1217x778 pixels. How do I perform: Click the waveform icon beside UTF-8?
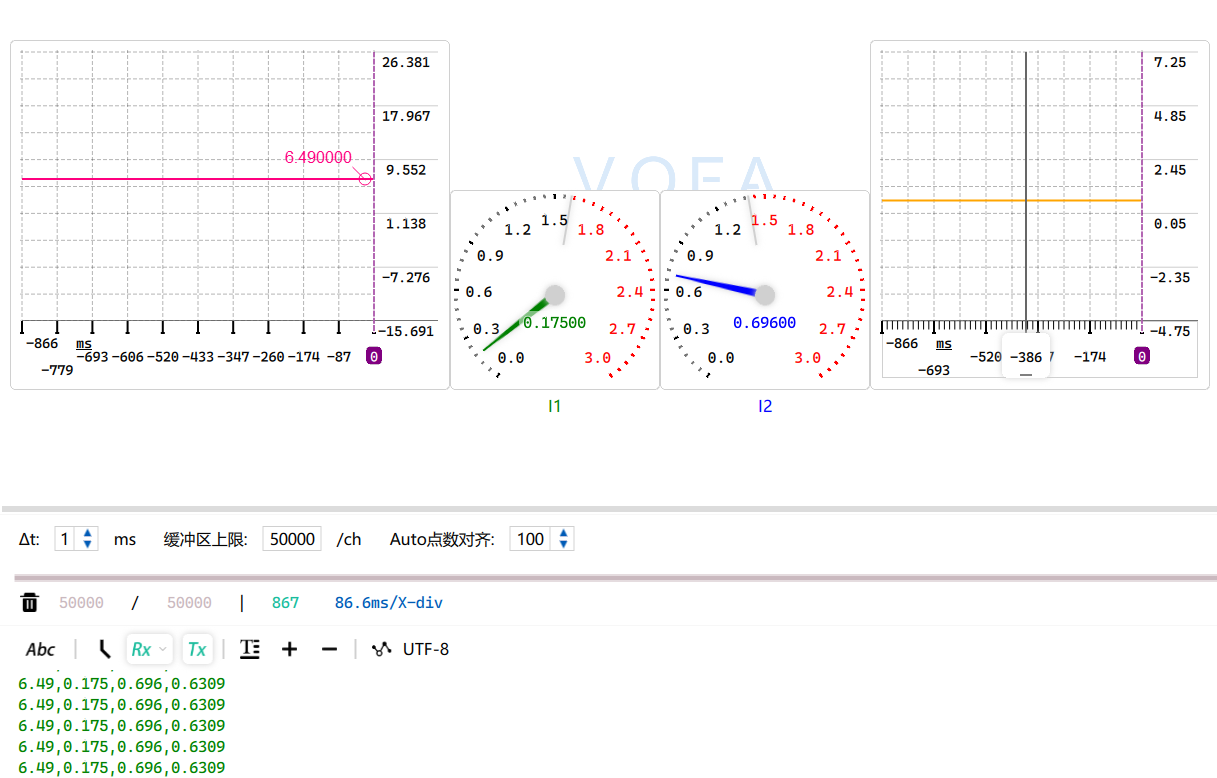381,649
